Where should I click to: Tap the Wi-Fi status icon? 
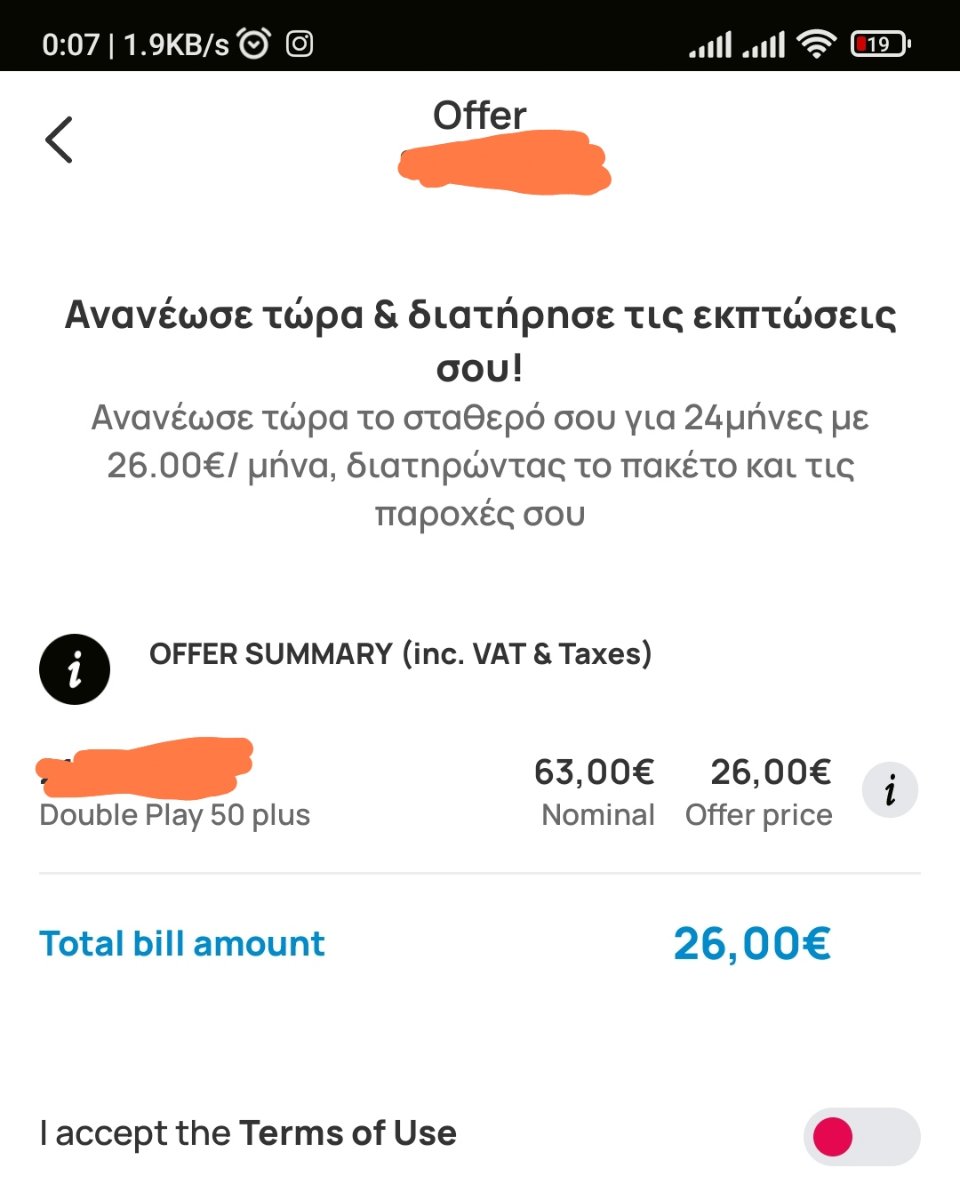pyautogui.click(x=817, y=44)
